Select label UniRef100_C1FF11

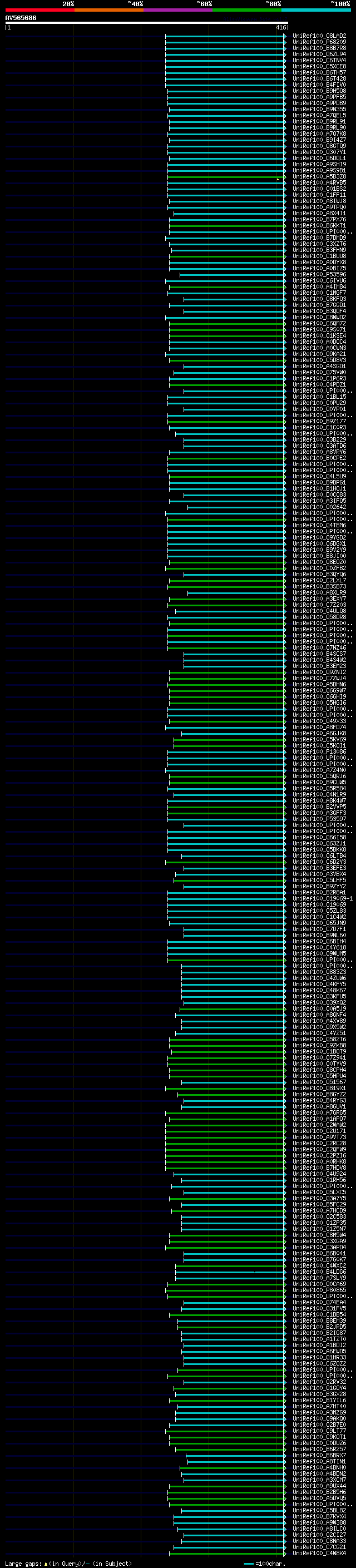pos(319,195)
